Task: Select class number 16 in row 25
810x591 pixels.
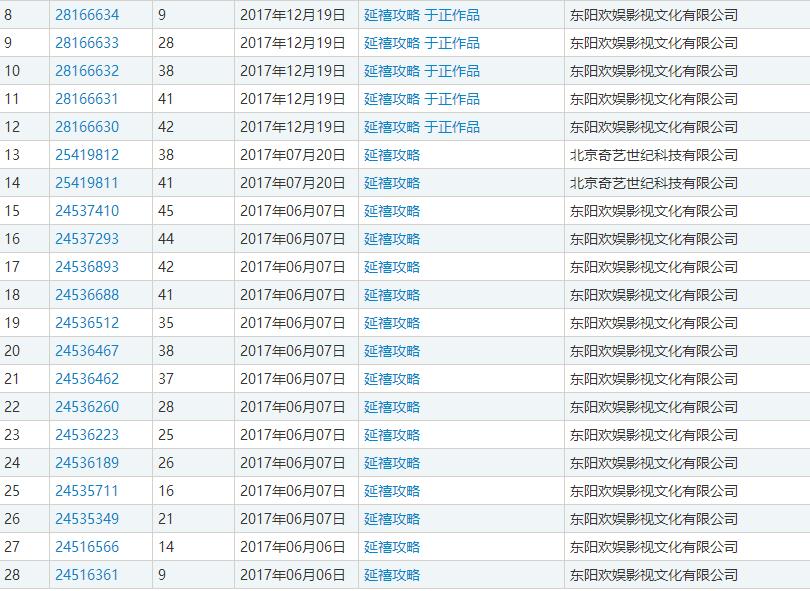Action: (166, 491)
